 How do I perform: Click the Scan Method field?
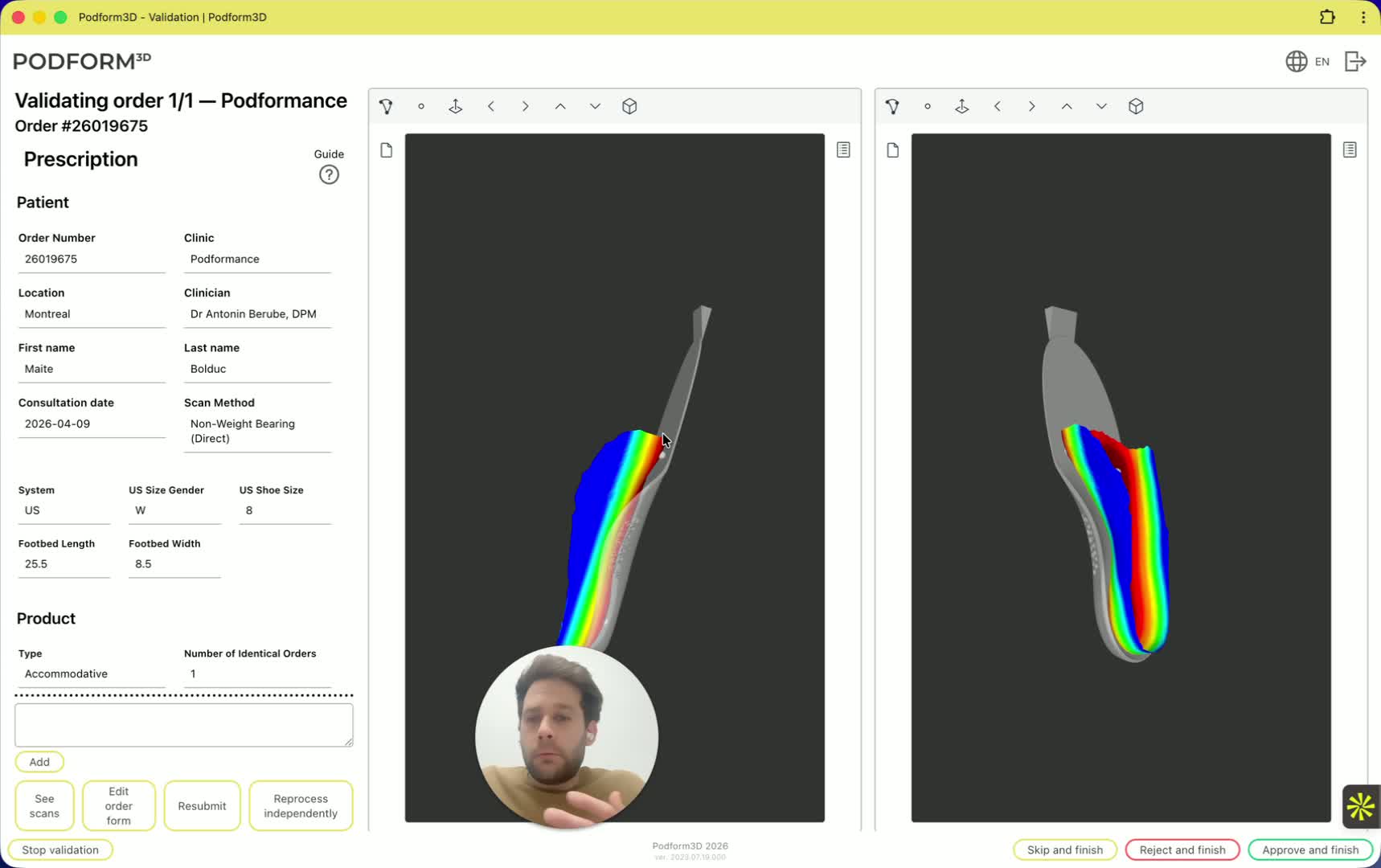point(257,432)
